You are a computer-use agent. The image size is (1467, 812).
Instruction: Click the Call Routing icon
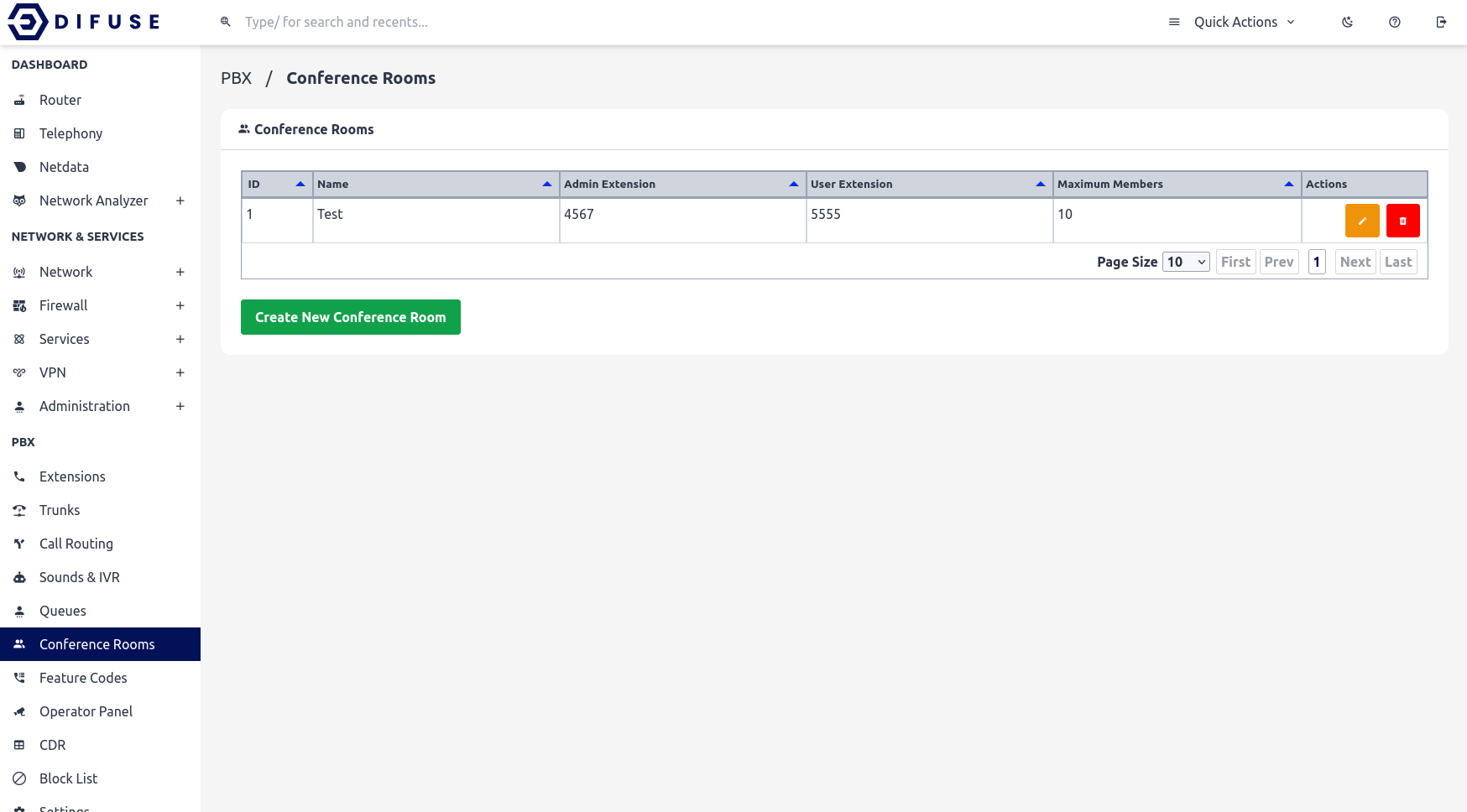pyautogui.click(x=19, y=544)
